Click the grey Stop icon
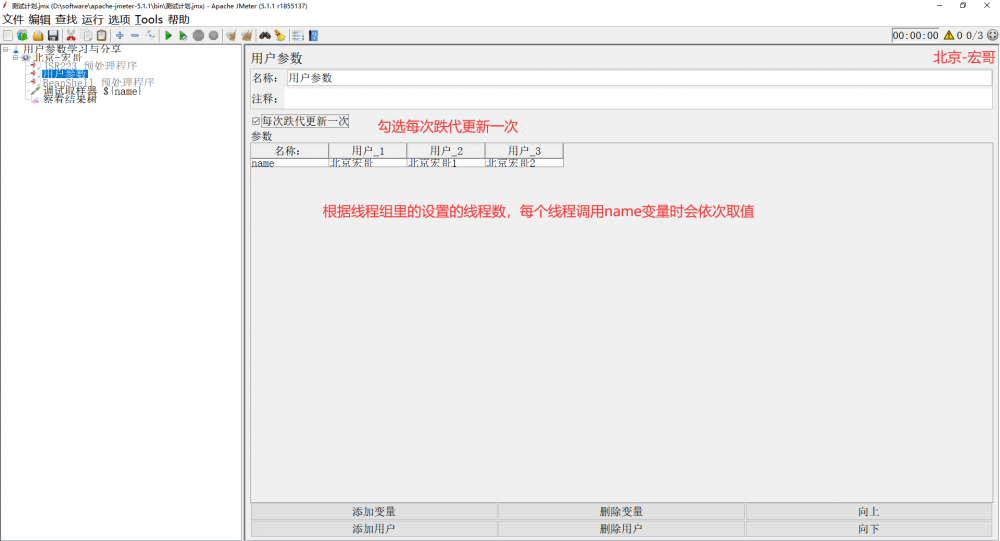The width and height of the screenshot is (1000, 541). [x=198, y=36]
